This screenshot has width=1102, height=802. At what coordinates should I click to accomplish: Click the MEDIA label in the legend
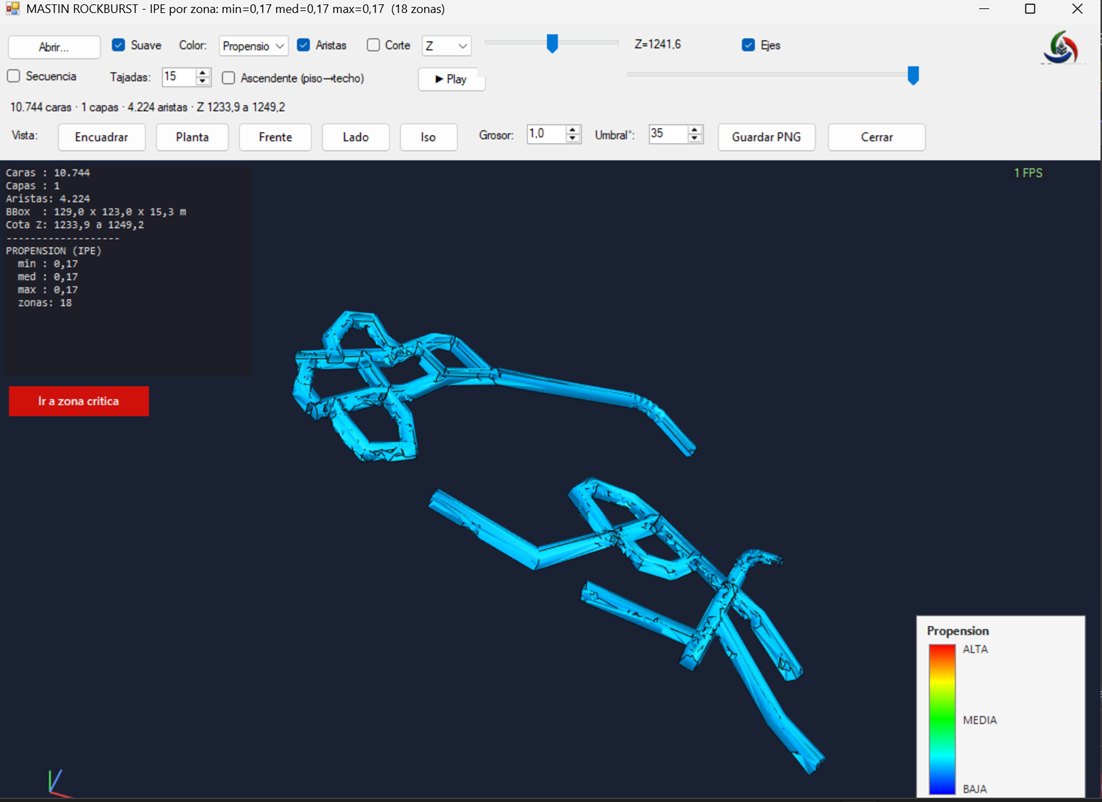point(980,720)
